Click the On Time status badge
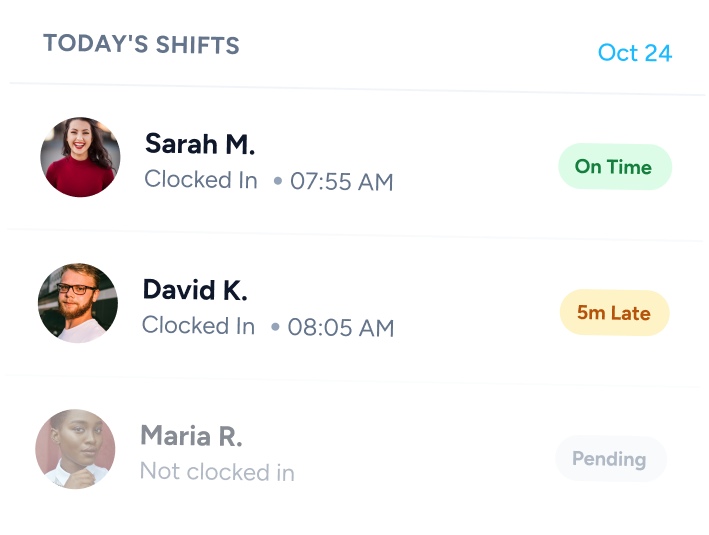Screen dimensions: 709x535 coord(614,167)
